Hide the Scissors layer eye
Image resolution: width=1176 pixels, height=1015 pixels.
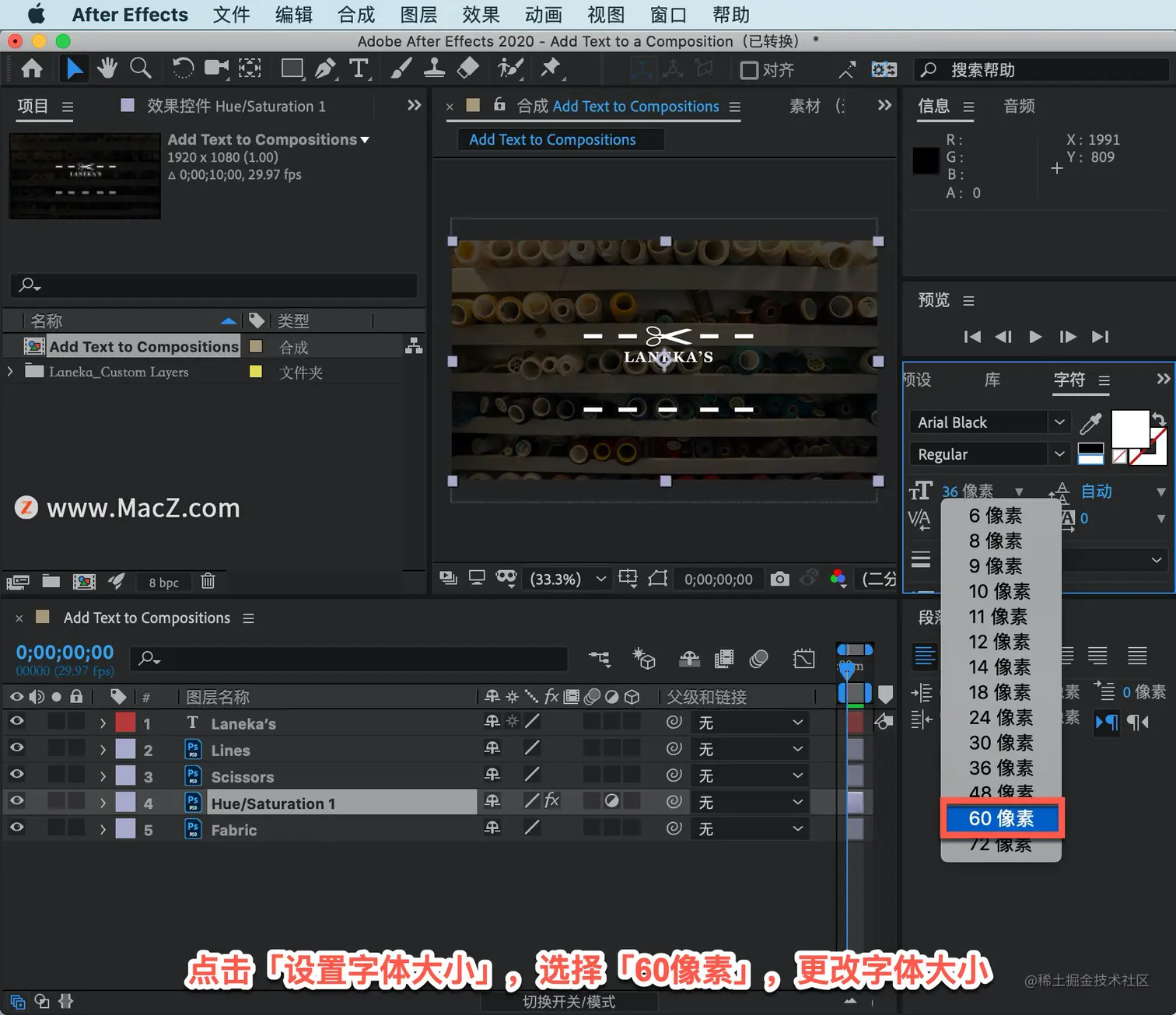click(16, 775)
